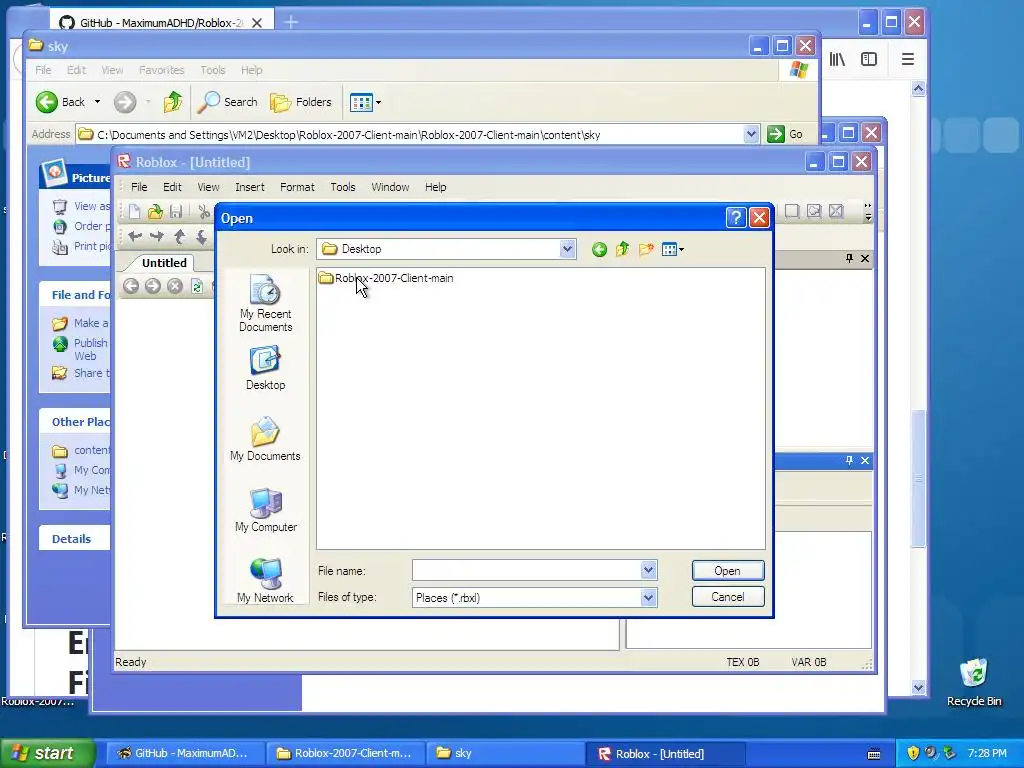Click the grey forward button under Untitled tab
The width and height of the screenshot is (1024, 768).
point(153,286)
